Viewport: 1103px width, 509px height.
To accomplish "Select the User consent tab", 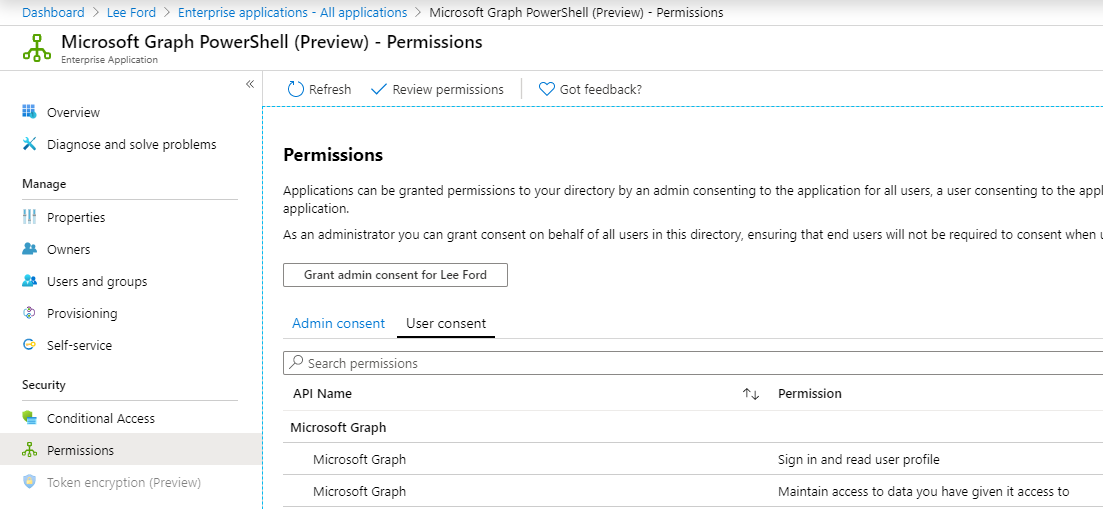I will point(446,323).
